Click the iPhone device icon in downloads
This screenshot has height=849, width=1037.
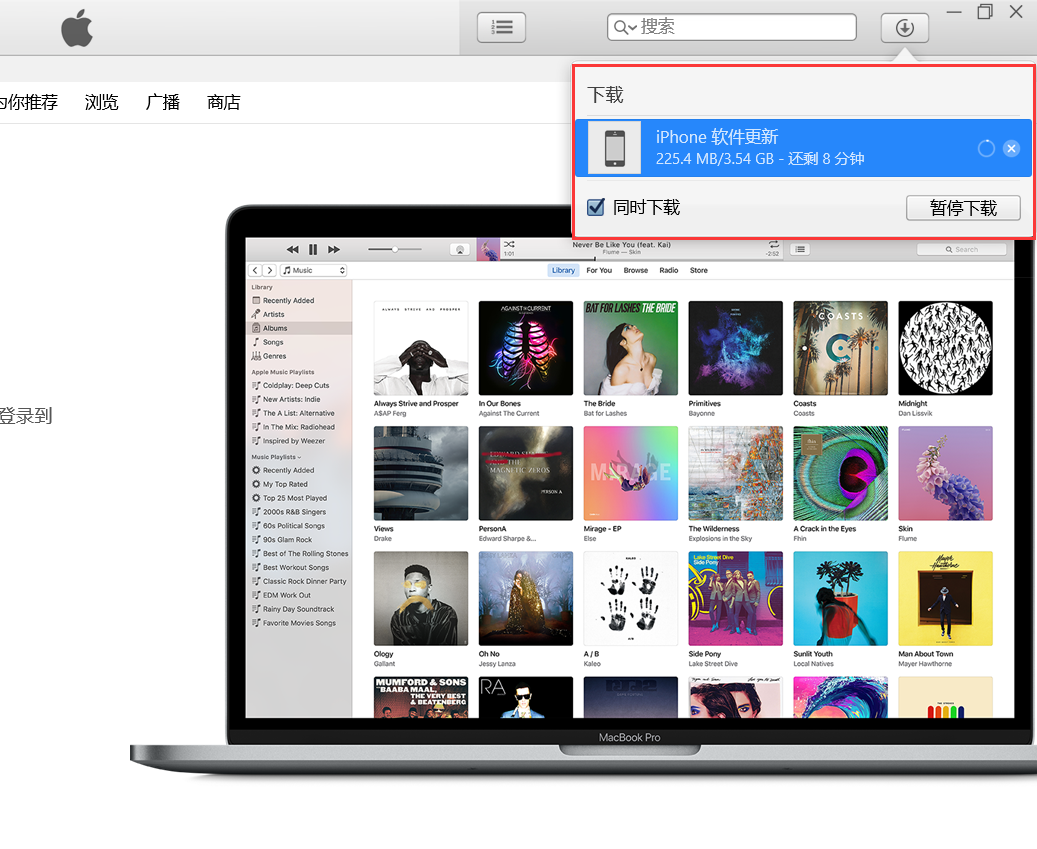[614, 147]
